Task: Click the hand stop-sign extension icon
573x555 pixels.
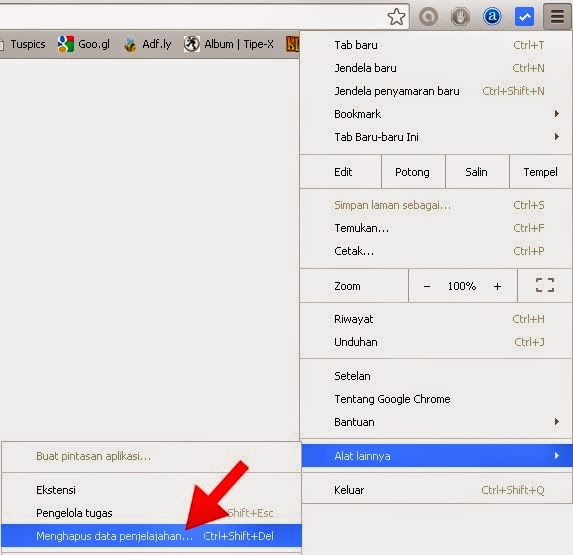Action: pyautogui.click(x=460, y=17)
